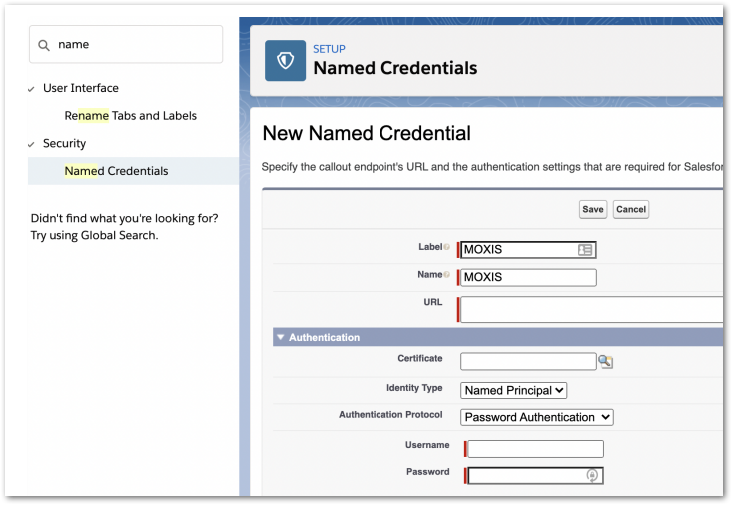Collapse the Authentication section triangle
This screenshot has height=505, width=732.
281,338
